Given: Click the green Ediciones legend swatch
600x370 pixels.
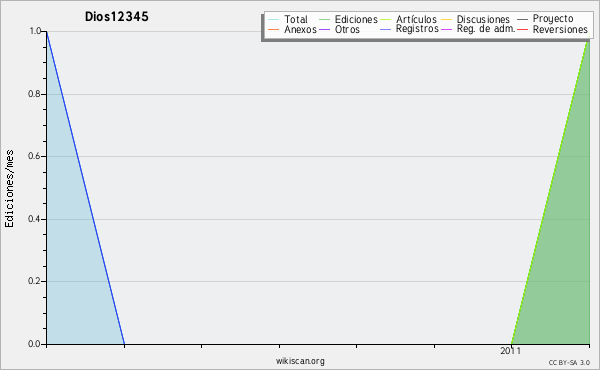Looking at the screenshot, I should tap(324, 20).
